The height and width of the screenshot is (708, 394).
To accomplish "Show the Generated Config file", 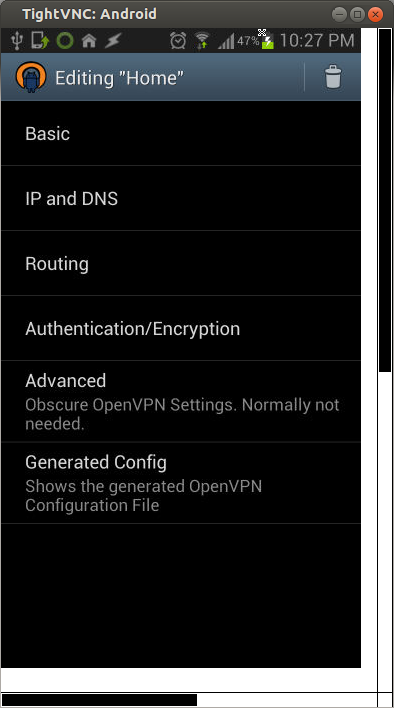I will [x=181, y=483].
